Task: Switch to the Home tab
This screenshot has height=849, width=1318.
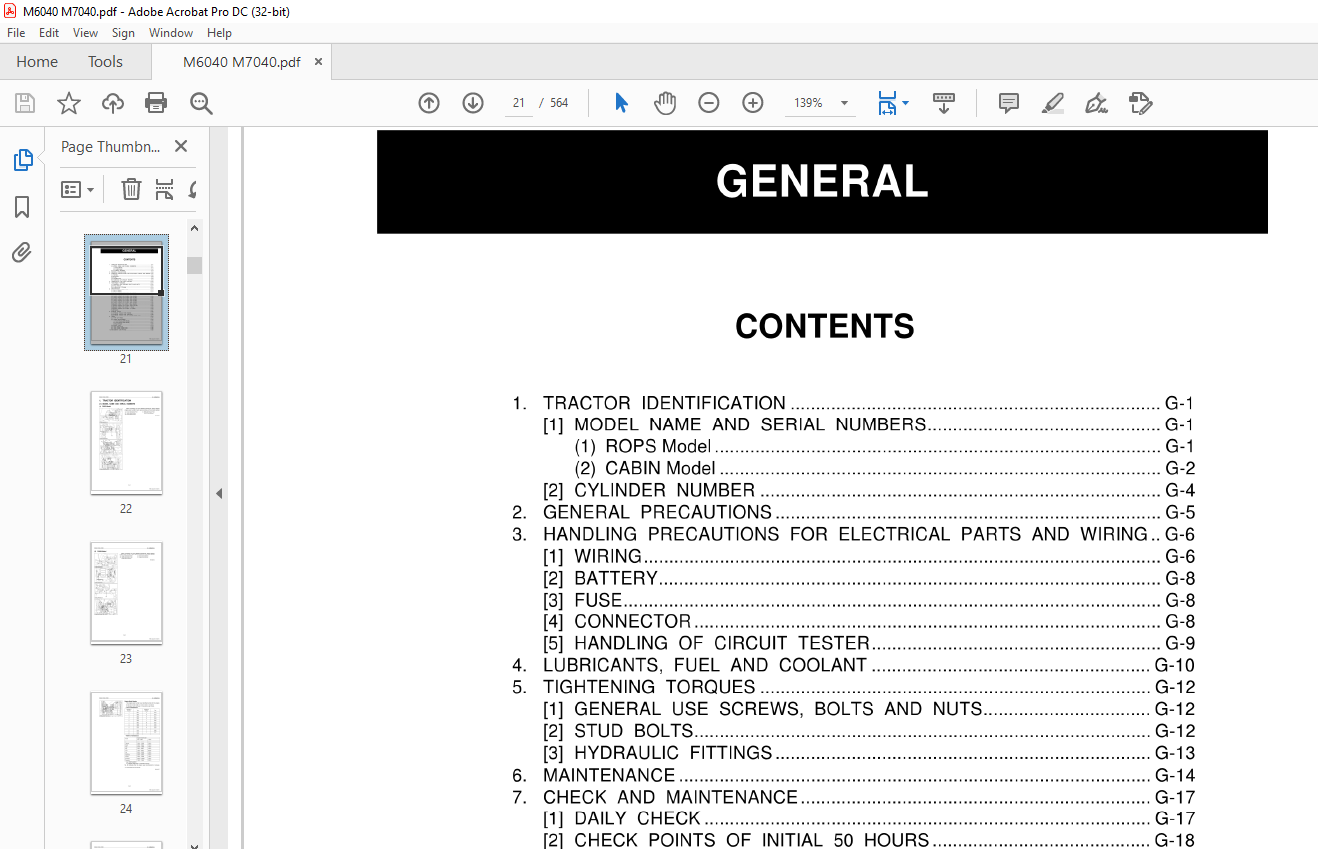Action: [37, 62]
